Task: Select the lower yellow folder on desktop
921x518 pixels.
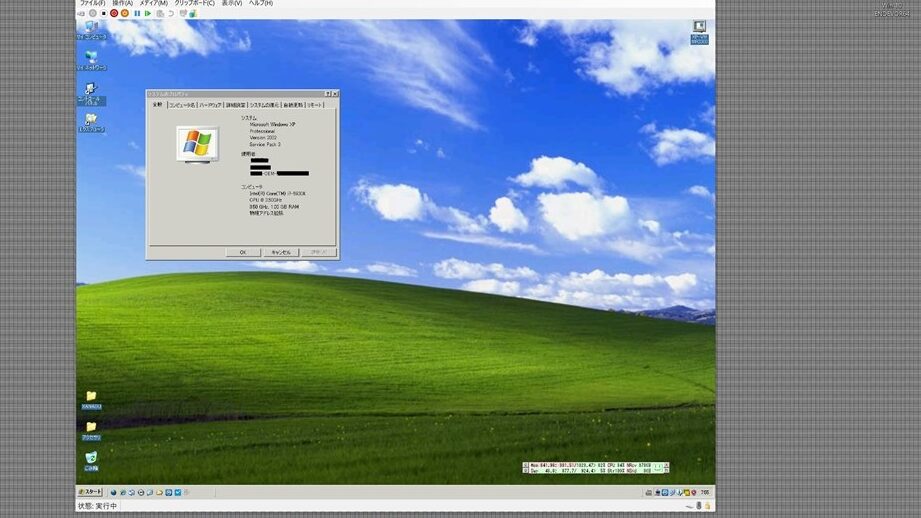Action: 91,430
